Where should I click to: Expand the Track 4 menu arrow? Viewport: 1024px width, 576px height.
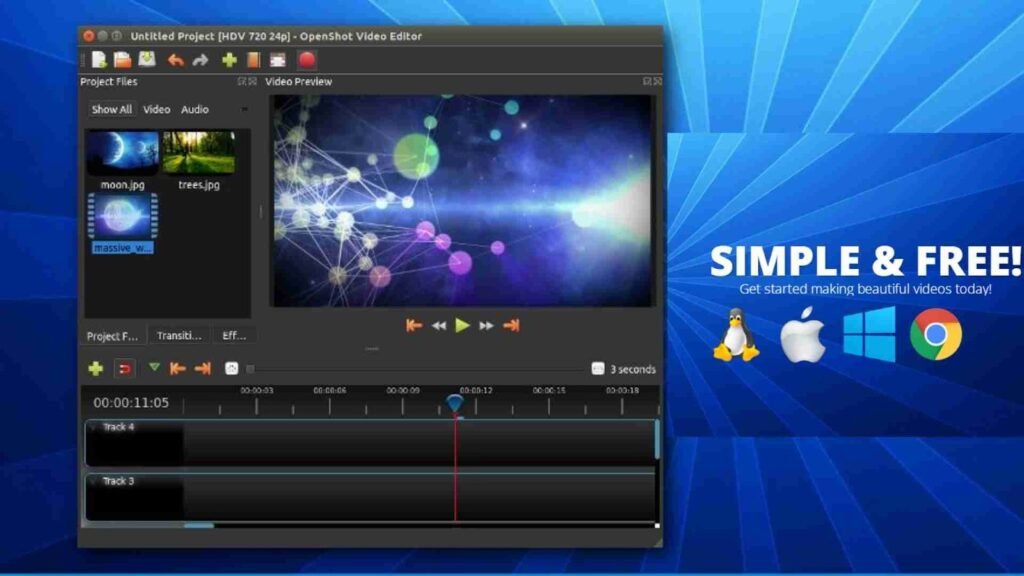tap(93, 428)
